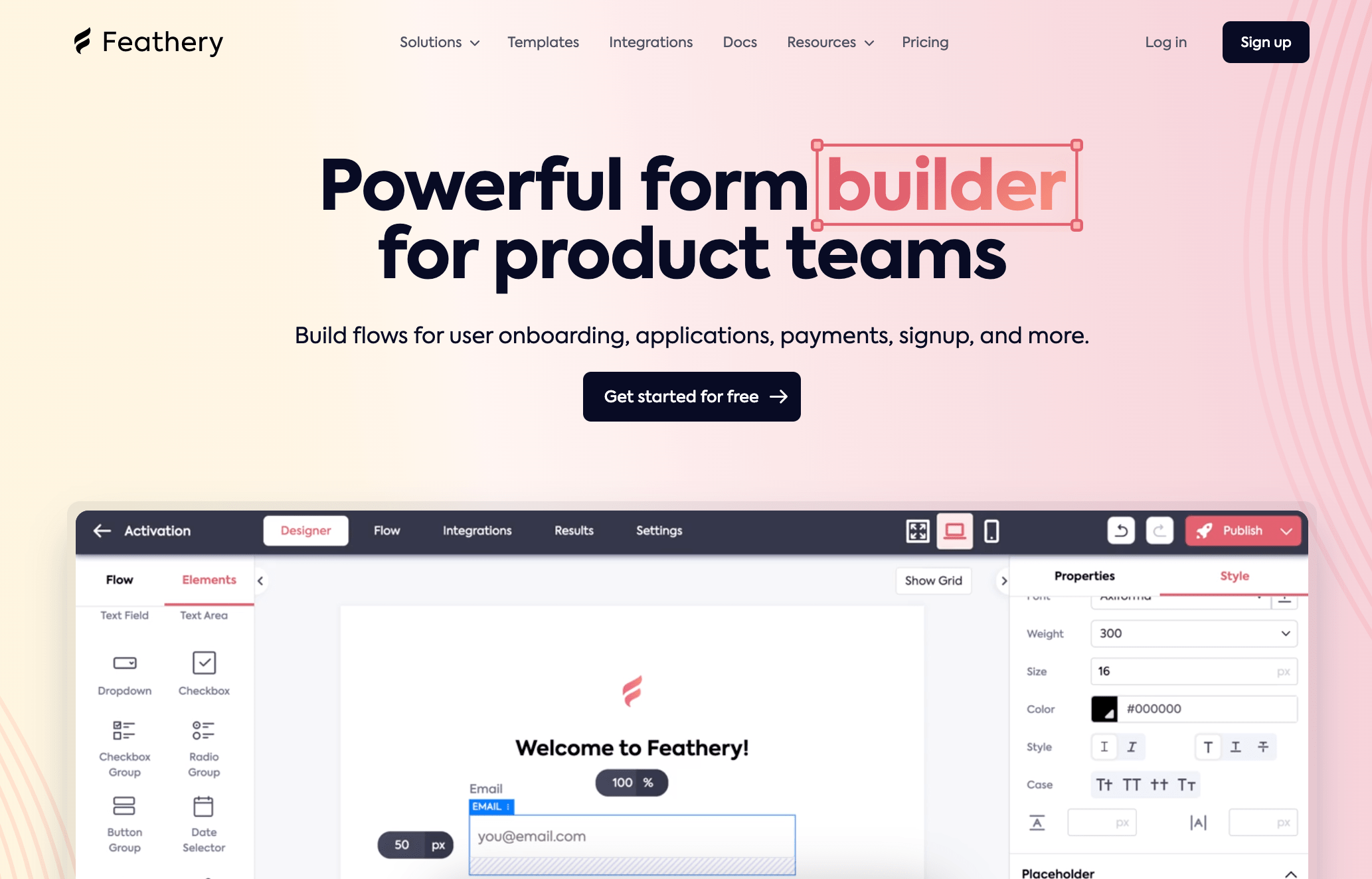Switch to the Results tab
1372x879 pixels.
[573, 530]
